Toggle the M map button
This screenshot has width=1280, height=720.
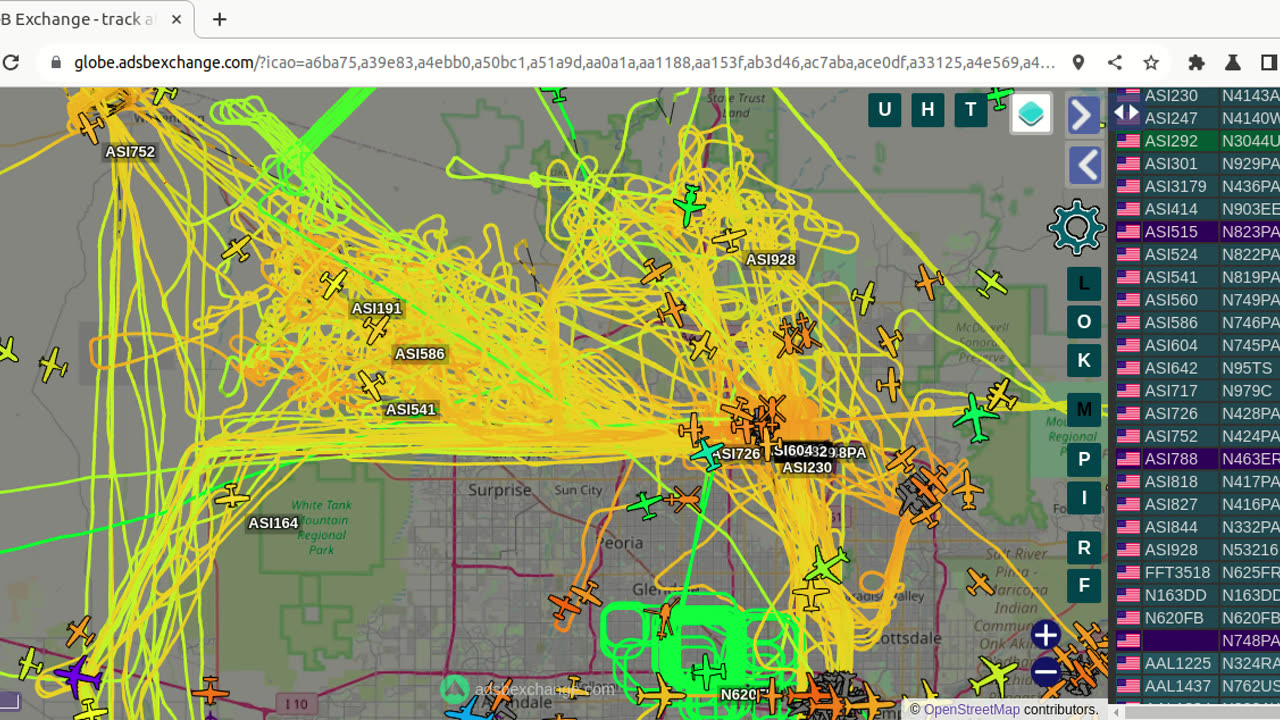(x=1084, y=410)
